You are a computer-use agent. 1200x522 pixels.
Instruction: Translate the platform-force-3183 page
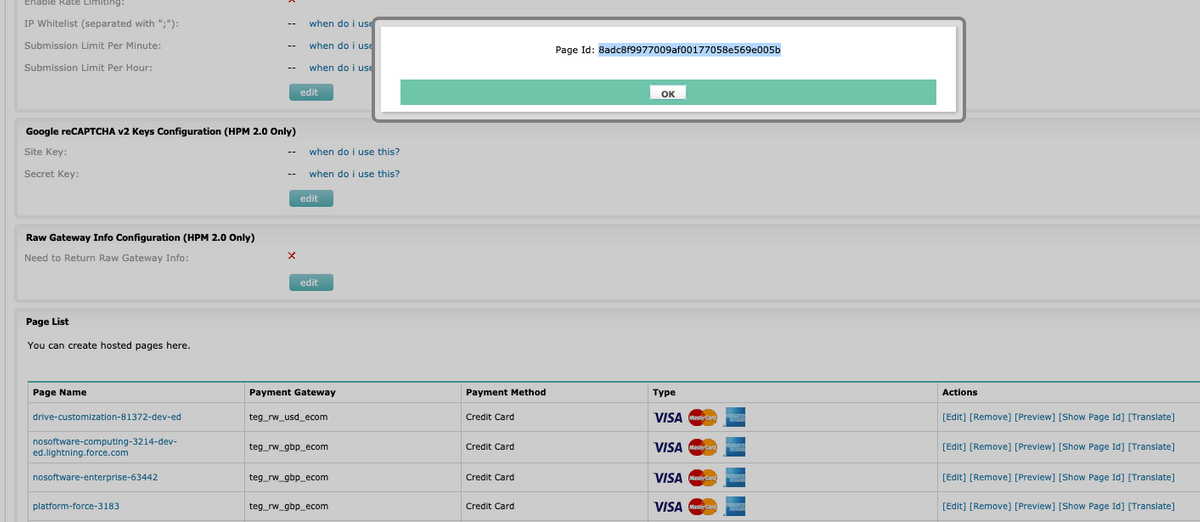click(x=1151, y=507)
